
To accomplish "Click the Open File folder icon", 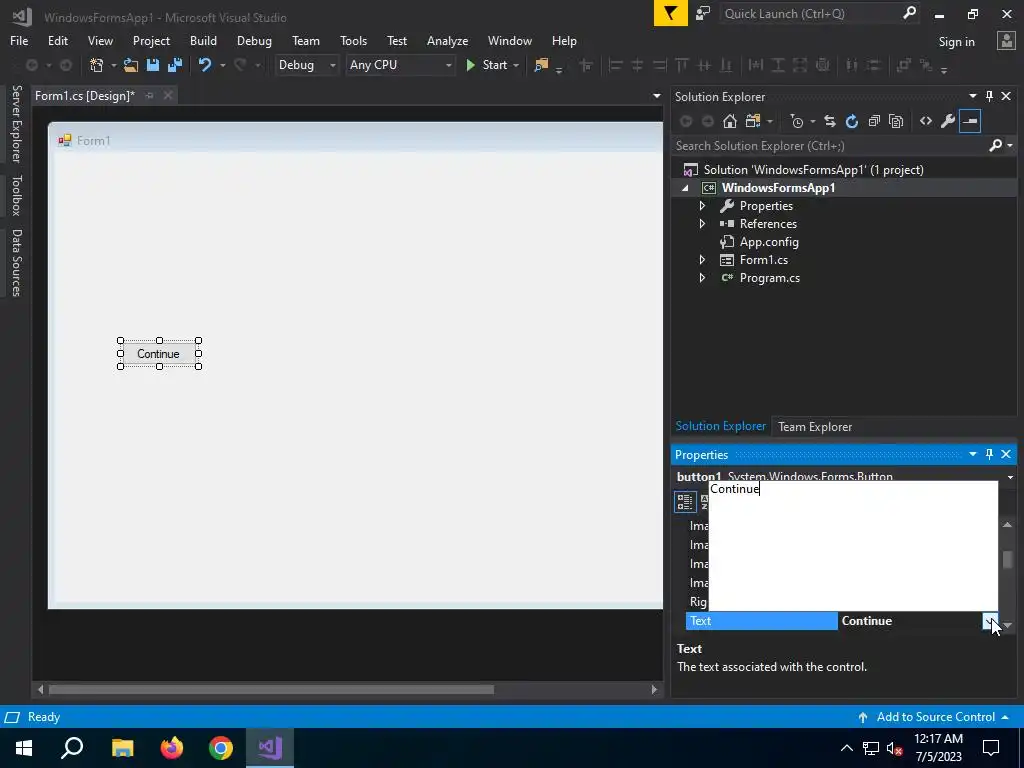I will 131,65.
